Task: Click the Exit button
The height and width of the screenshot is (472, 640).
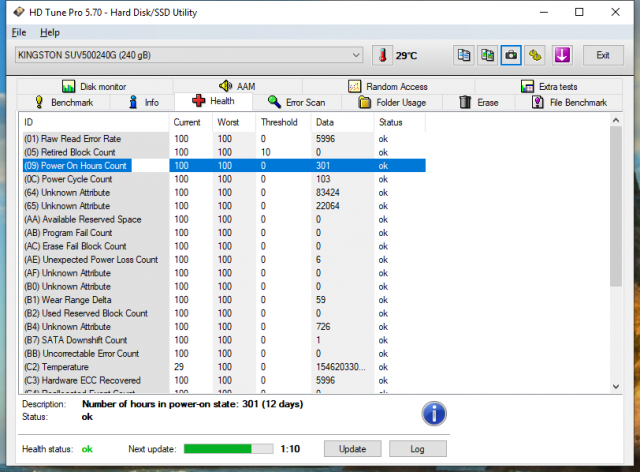Action: (602, 55)
